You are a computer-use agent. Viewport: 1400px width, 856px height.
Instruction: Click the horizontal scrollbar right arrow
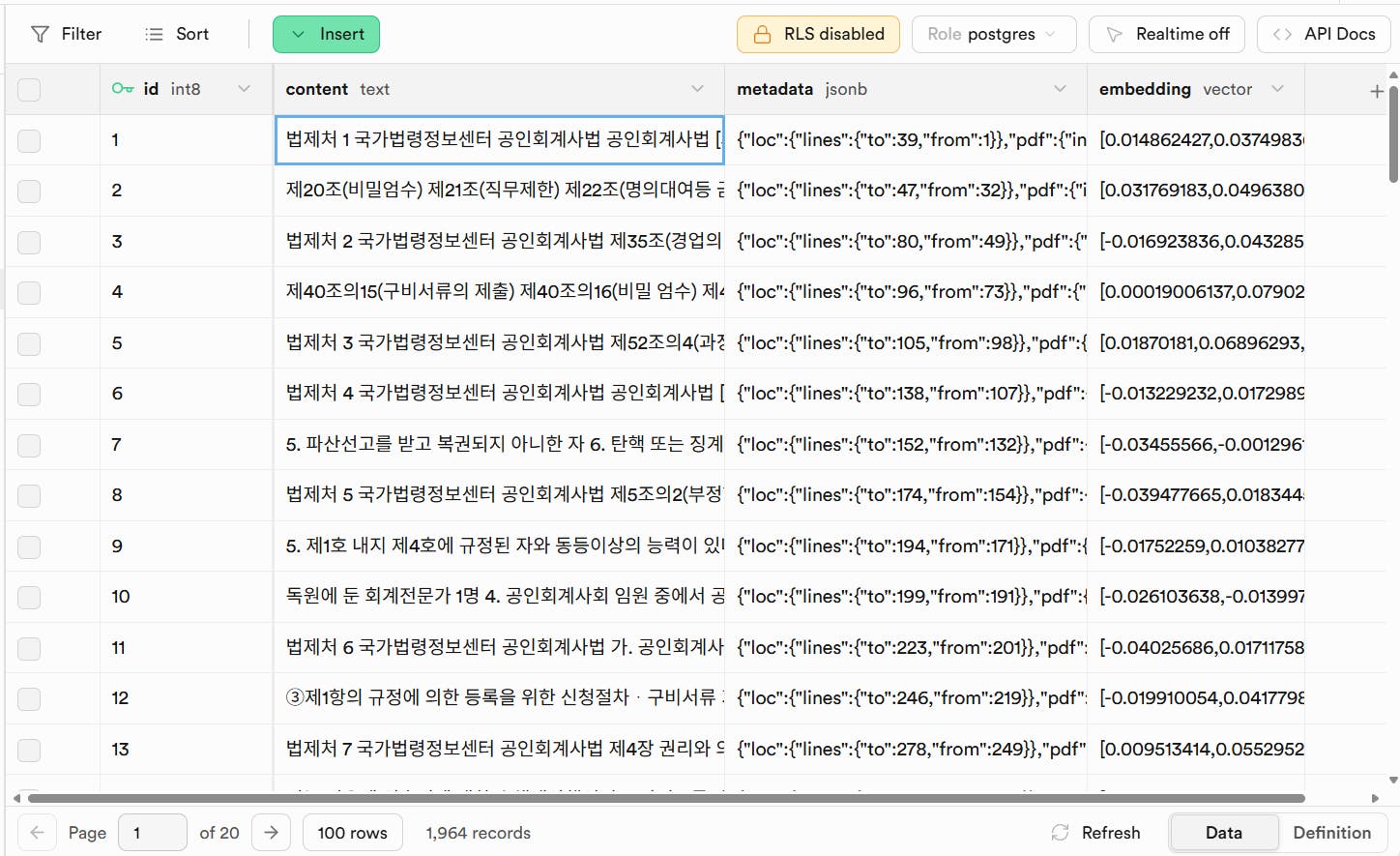pos(1375,799)
